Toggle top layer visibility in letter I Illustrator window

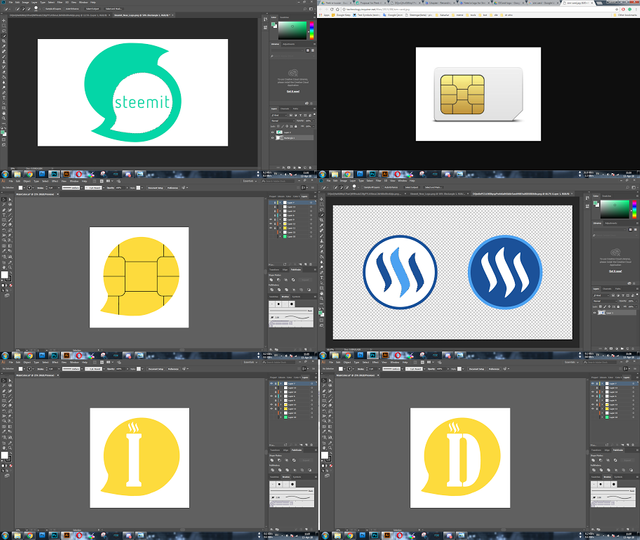[271, 384]
